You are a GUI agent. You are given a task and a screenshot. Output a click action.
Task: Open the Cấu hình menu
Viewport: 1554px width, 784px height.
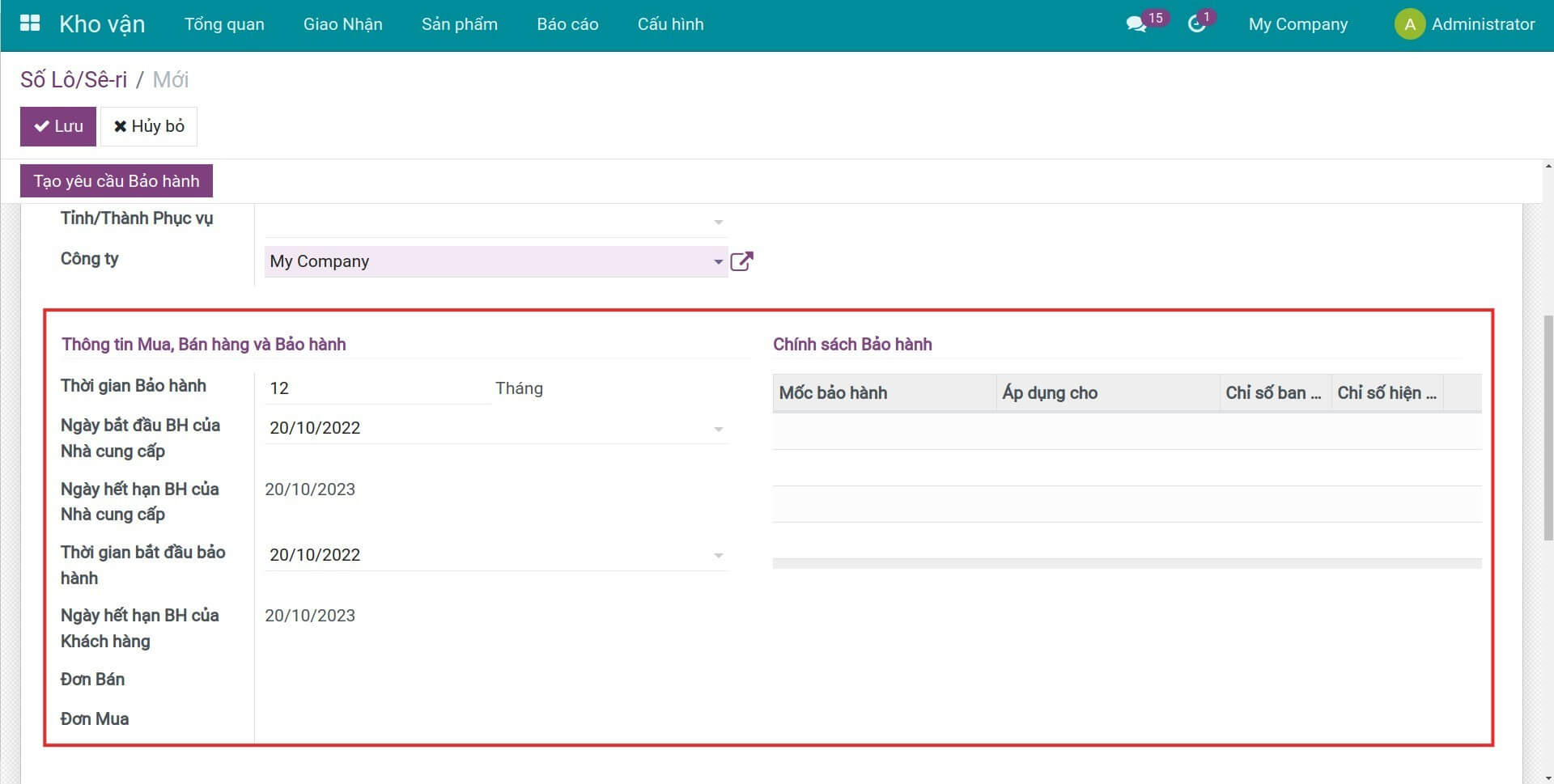click(670, 24)
